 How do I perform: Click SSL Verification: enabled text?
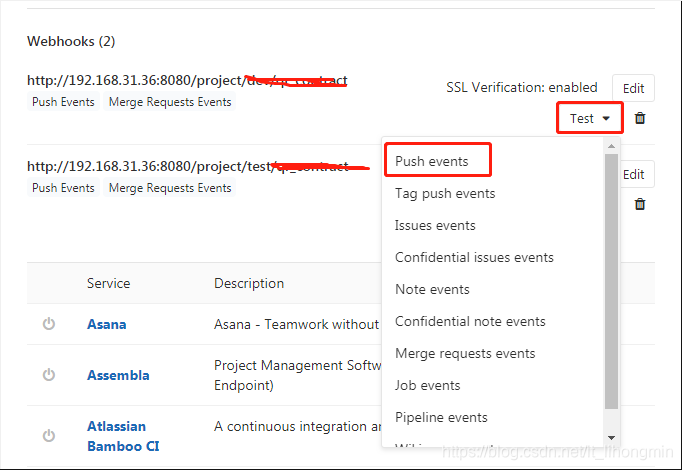click(522, 87)
